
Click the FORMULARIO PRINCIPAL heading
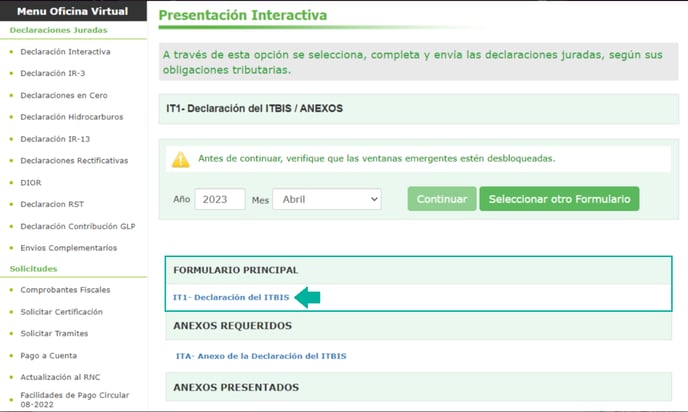(236, 270)
